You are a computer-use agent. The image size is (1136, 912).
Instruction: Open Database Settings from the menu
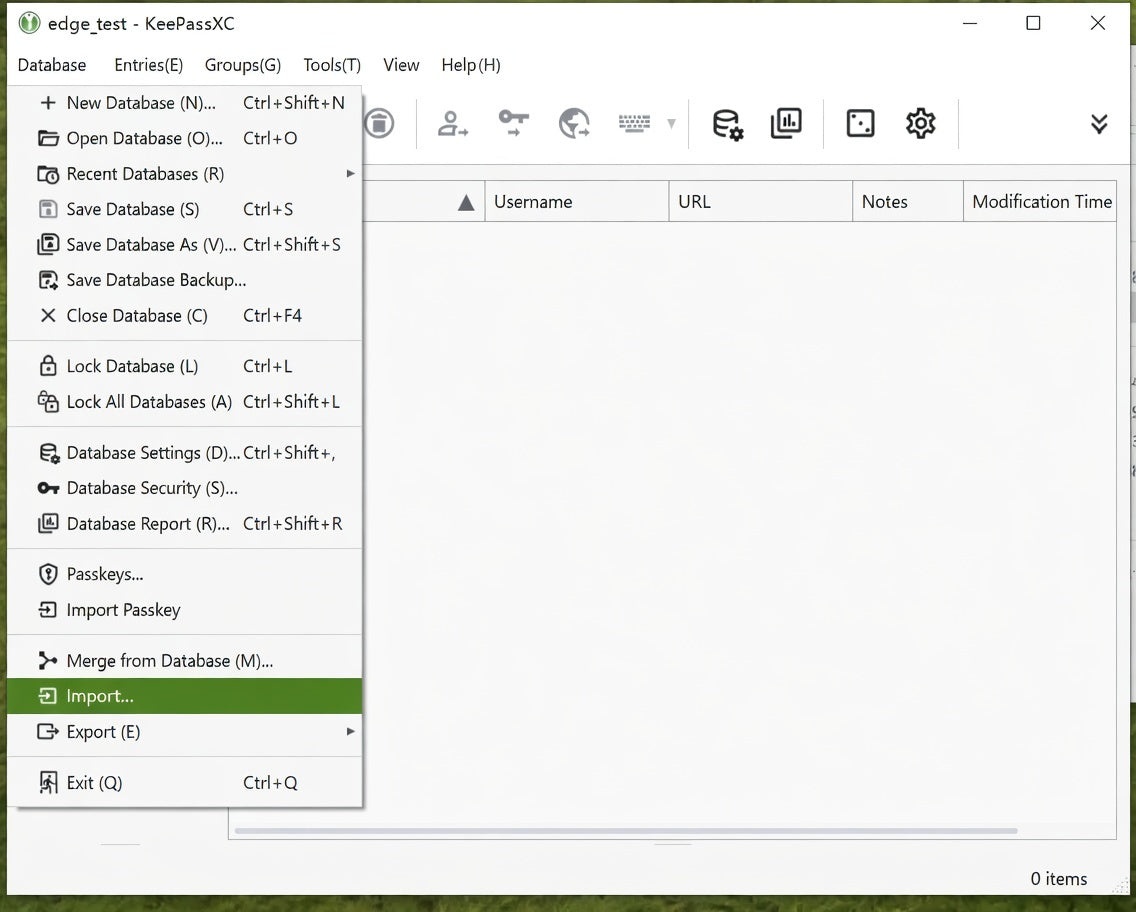click(x=185, y=453)
